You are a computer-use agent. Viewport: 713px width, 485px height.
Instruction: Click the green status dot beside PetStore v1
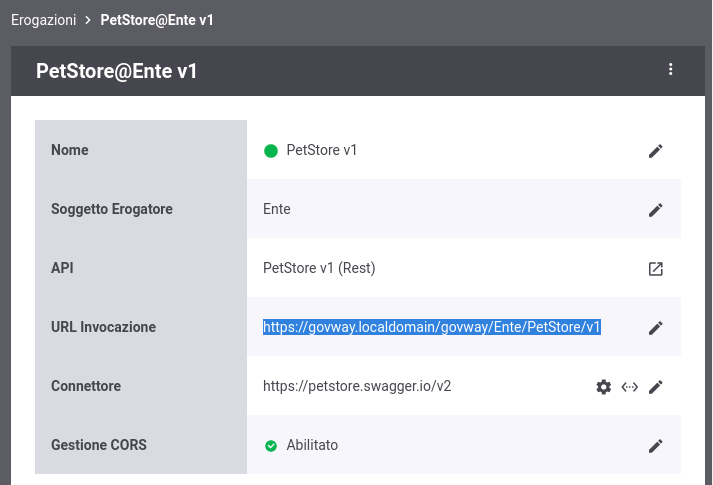tap(271, 150)
